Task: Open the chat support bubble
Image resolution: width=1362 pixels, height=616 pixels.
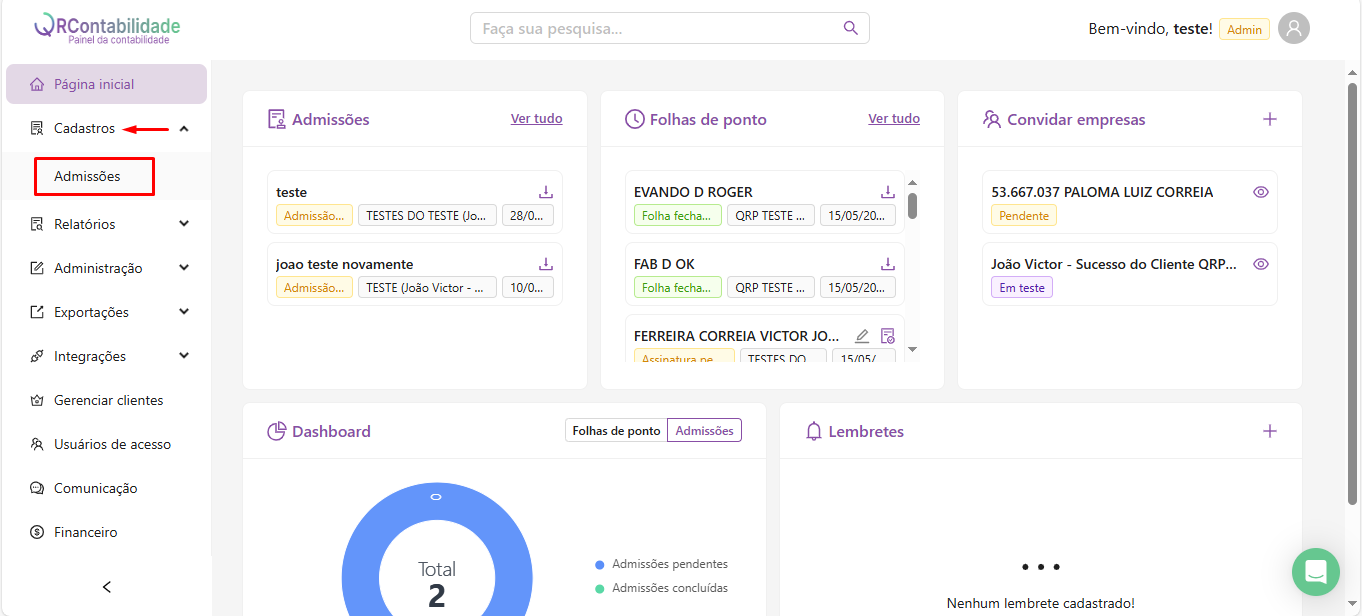Action: click(x=1315, y=572)
